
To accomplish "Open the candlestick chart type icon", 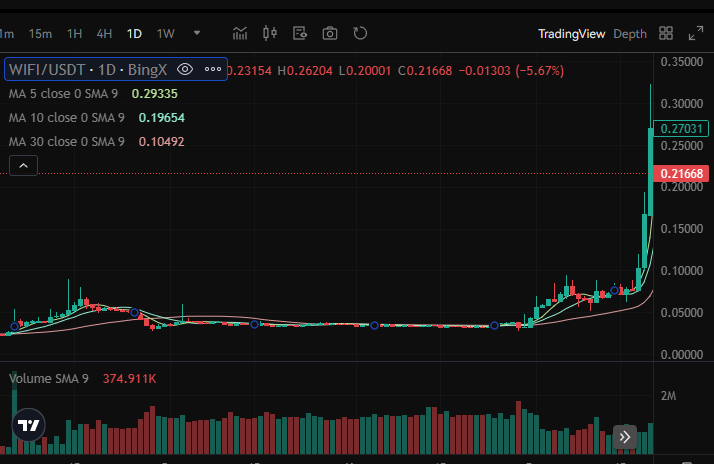I will (270, 33).
